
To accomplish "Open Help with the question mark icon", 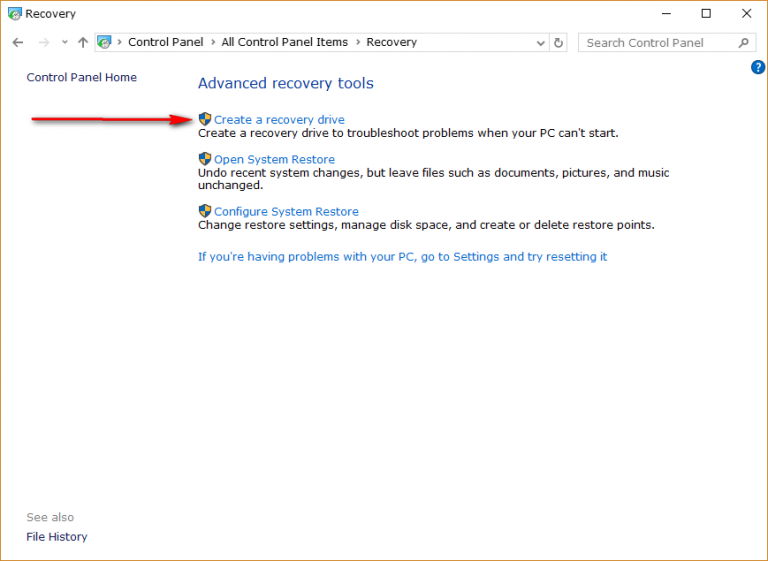I will coord(758,67).
